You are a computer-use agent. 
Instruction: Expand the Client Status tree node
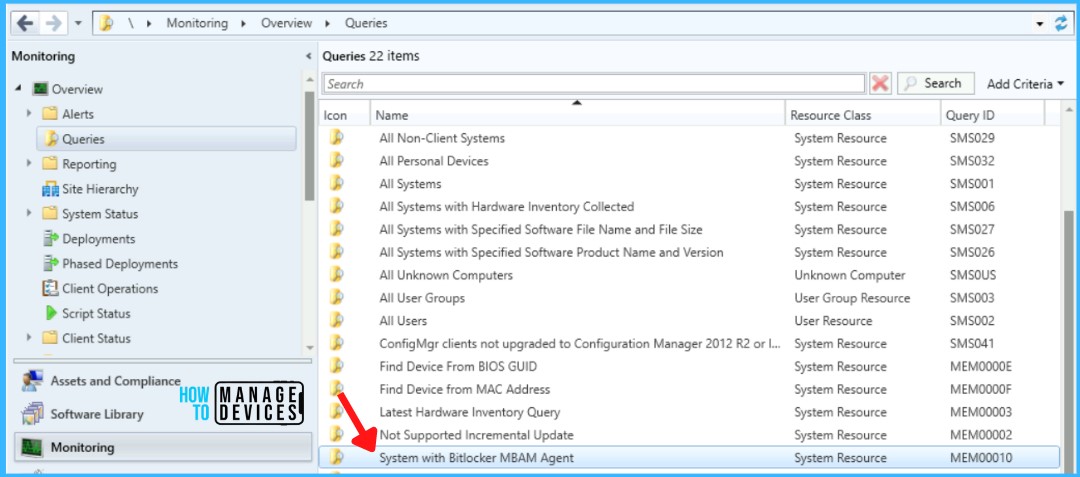pyautogui.click(x=29, y=337)
